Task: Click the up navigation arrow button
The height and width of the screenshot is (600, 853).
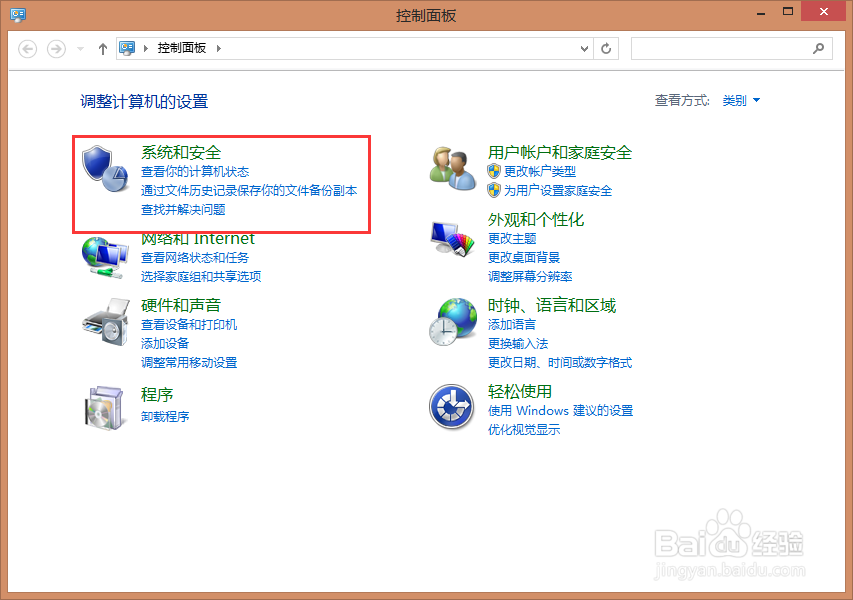Action: click(x=102, y=47)
